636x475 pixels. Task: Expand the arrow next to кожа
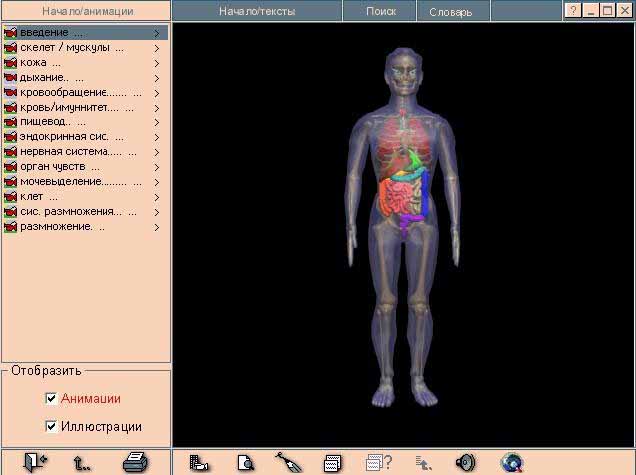pos(157,62)
